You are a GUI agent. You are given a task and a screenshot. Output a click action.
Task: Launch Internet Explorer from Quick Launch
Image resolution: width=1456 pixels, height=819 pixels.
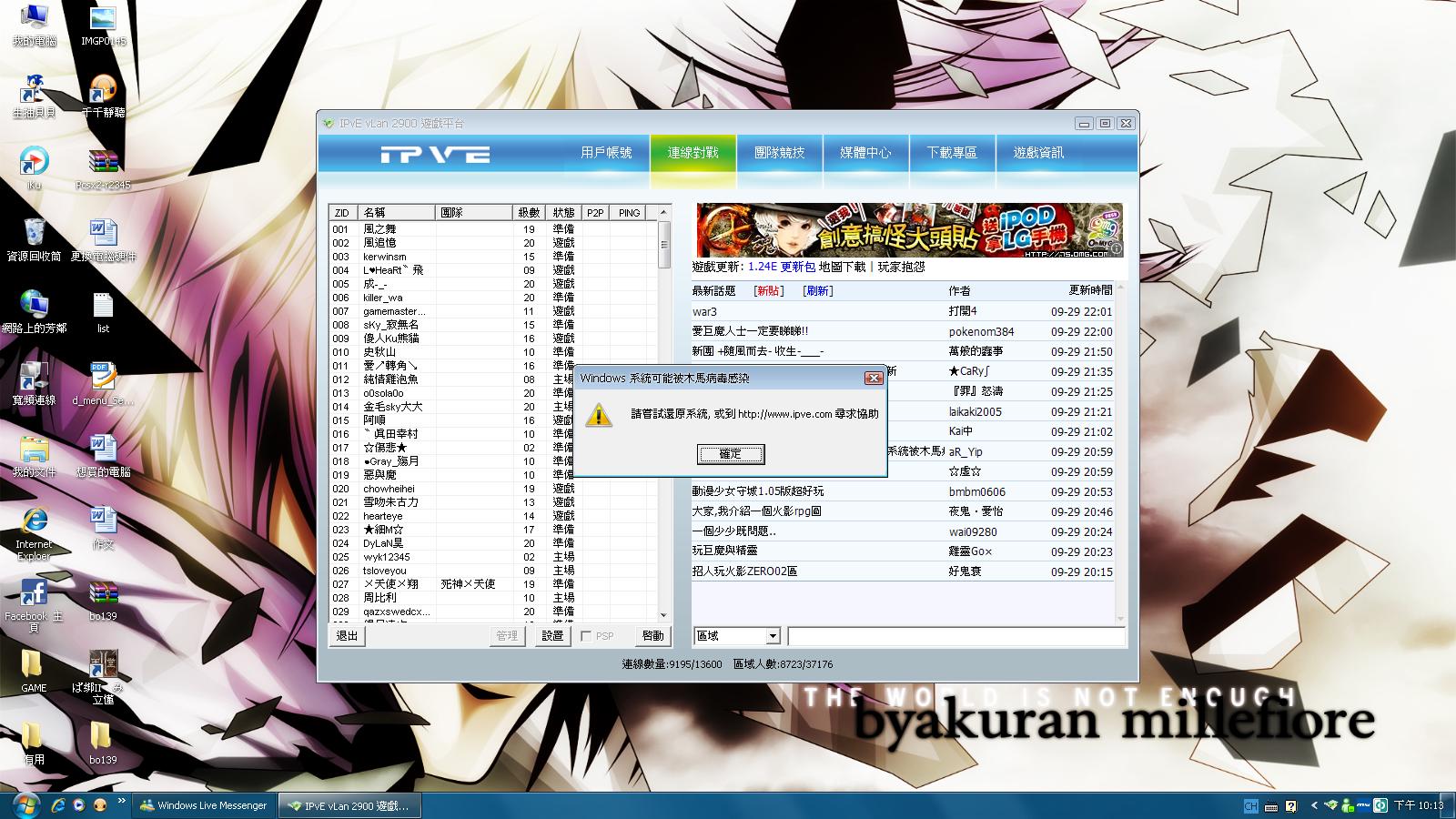(59, 805)
